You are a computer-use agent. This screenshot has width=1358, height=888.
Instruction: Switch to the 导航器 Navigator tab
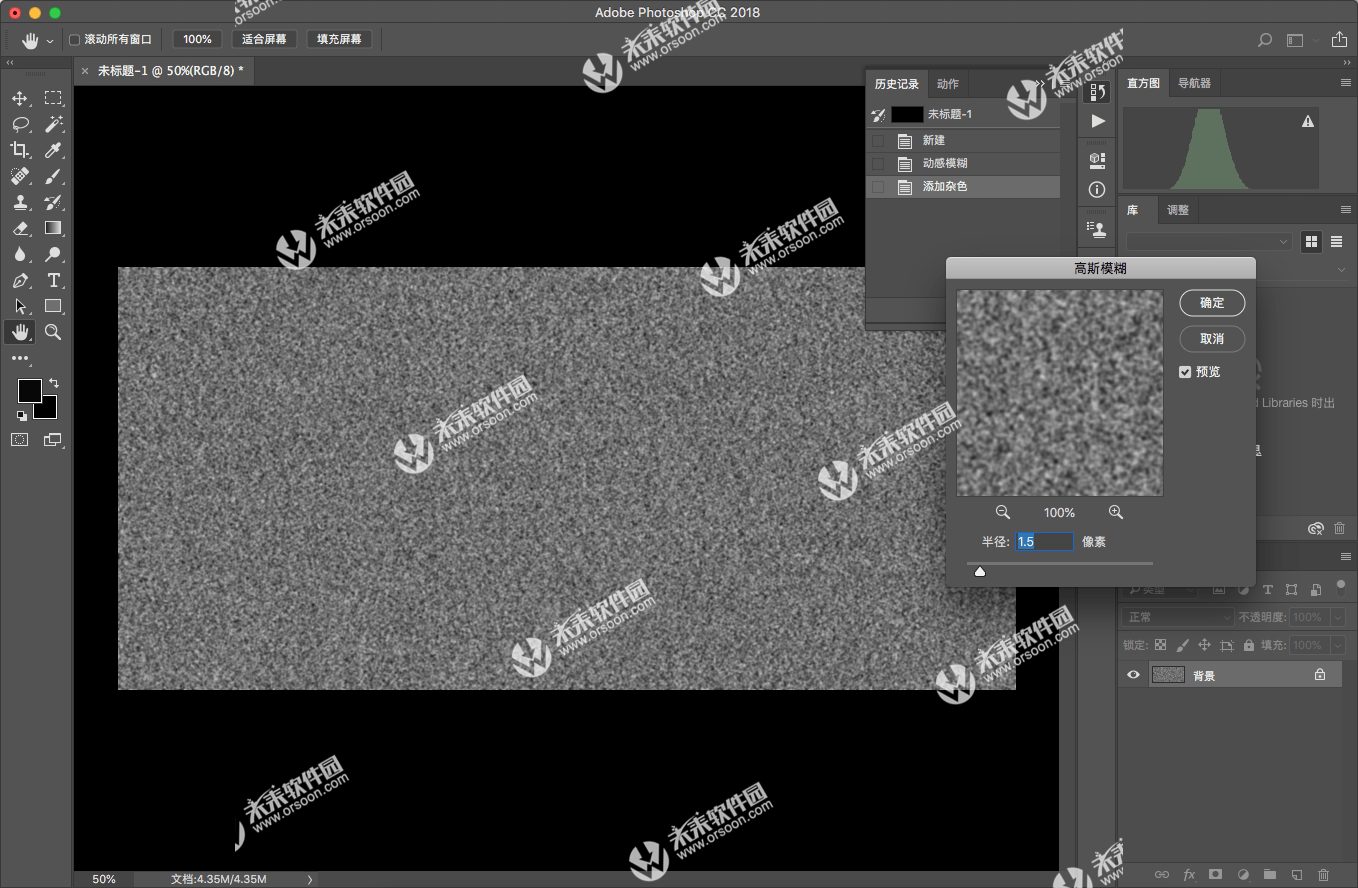[x=1194, y=83]
